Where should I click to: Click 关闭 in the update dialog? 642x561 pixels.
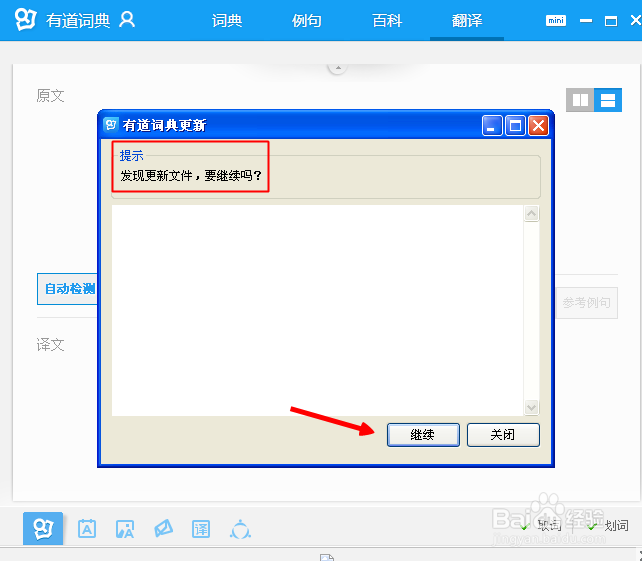503,434
